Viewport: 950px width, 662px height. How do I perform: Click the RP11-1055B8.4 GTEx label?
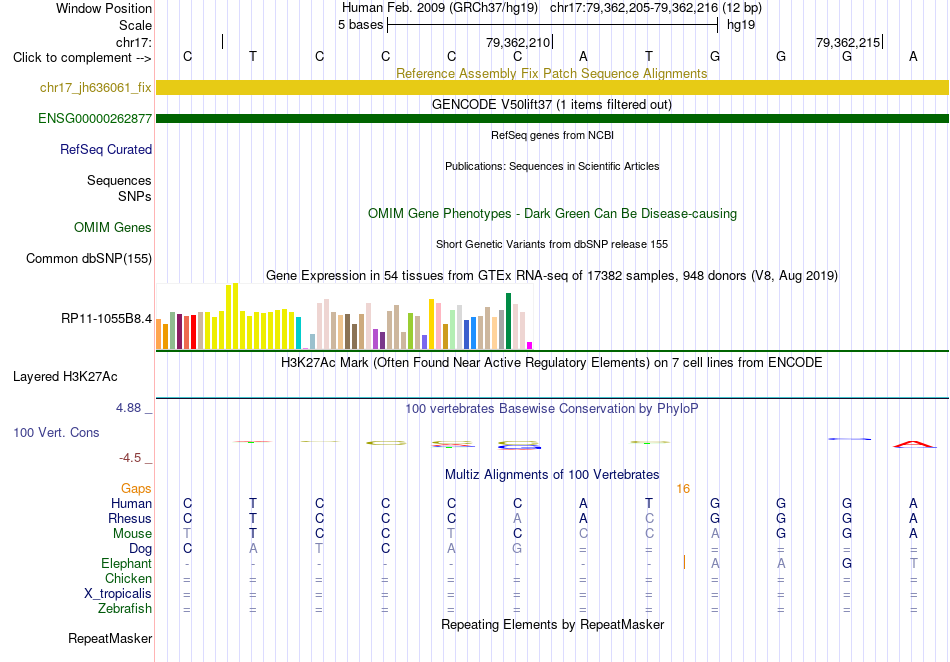click(x=107, y=319)
